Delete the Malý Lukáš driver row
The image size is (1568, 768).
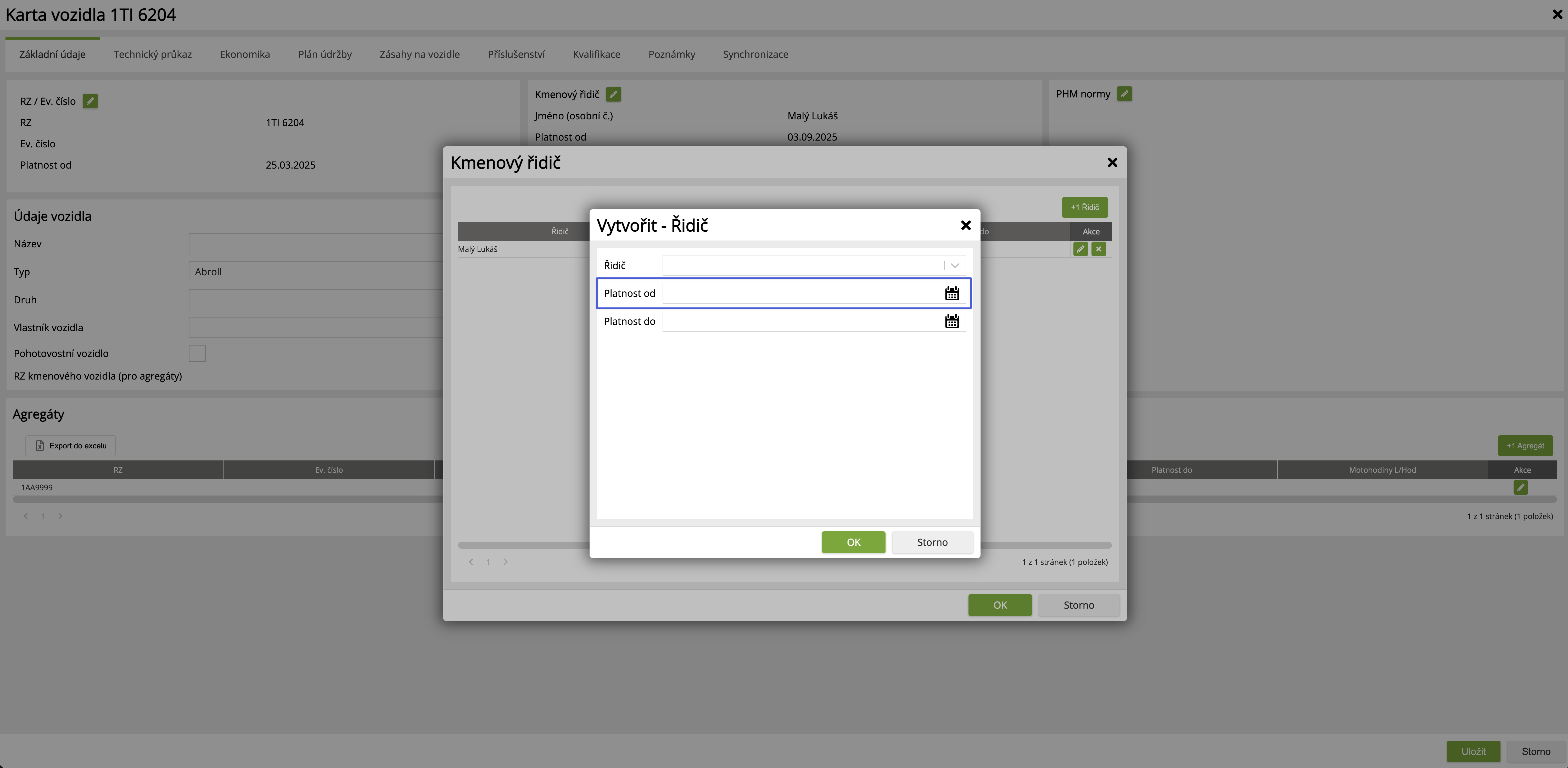click(x=1099, y=249)
